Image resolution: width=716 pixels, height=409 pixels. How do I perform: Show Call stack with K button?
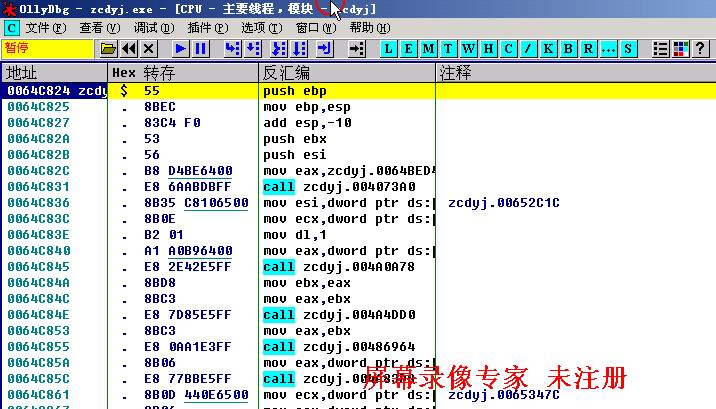pyautogui.click(x=548, y=48)
